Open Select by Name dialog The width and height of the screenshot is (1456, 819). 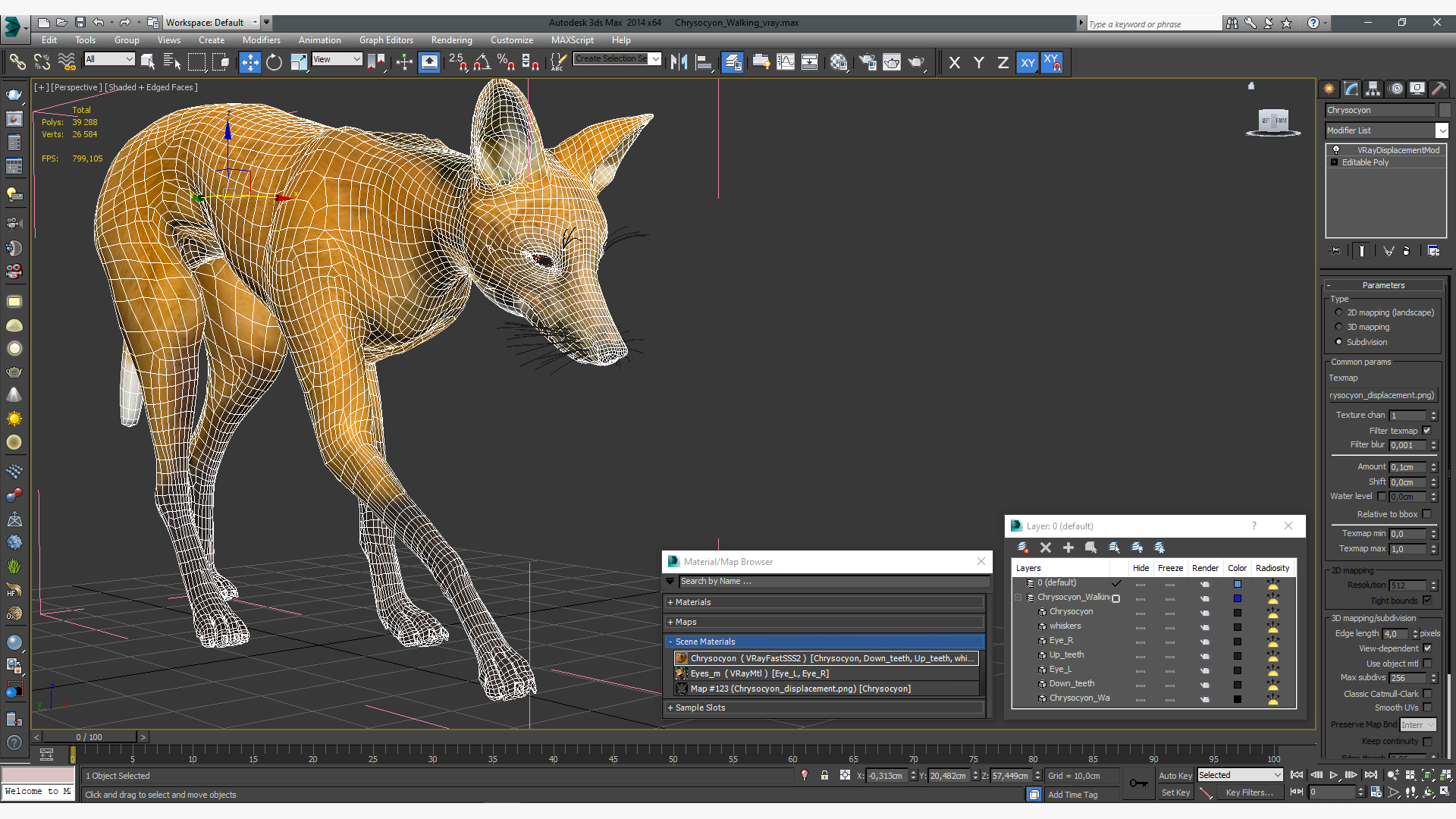point(172,62)
